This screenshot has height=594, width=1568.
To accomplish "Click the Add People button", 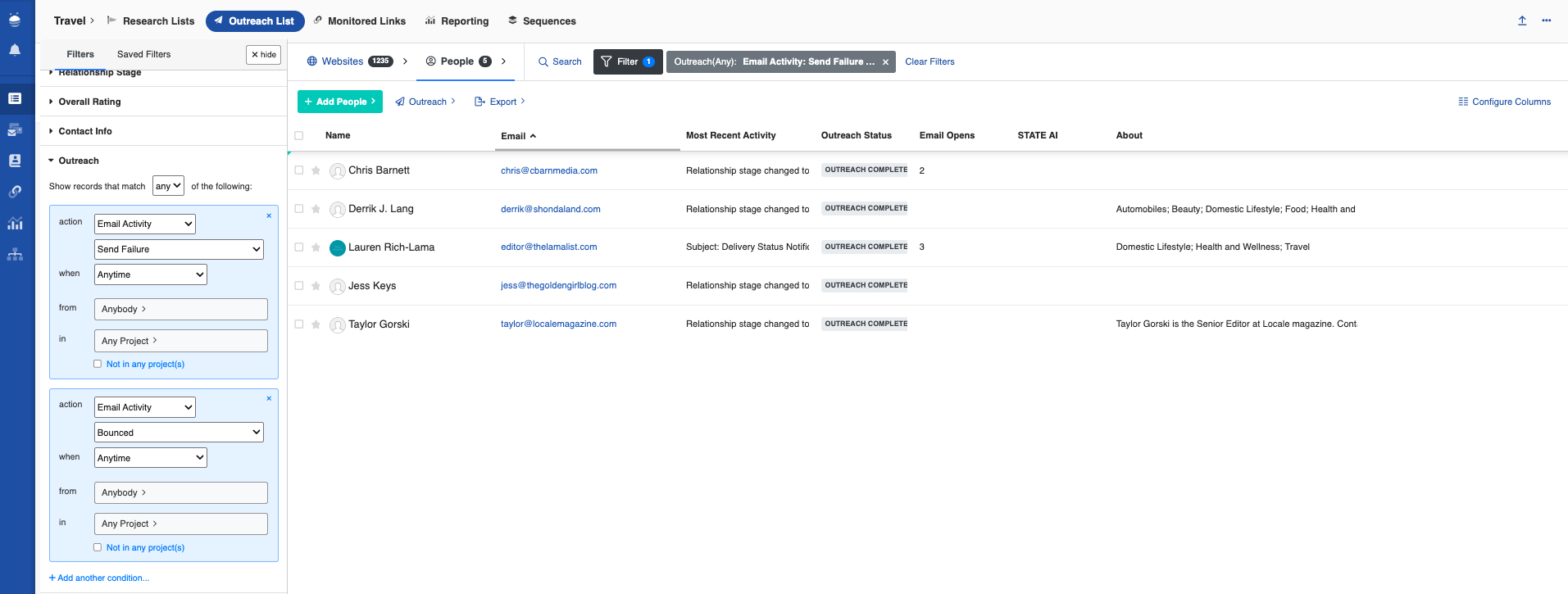I will (340, 102).
